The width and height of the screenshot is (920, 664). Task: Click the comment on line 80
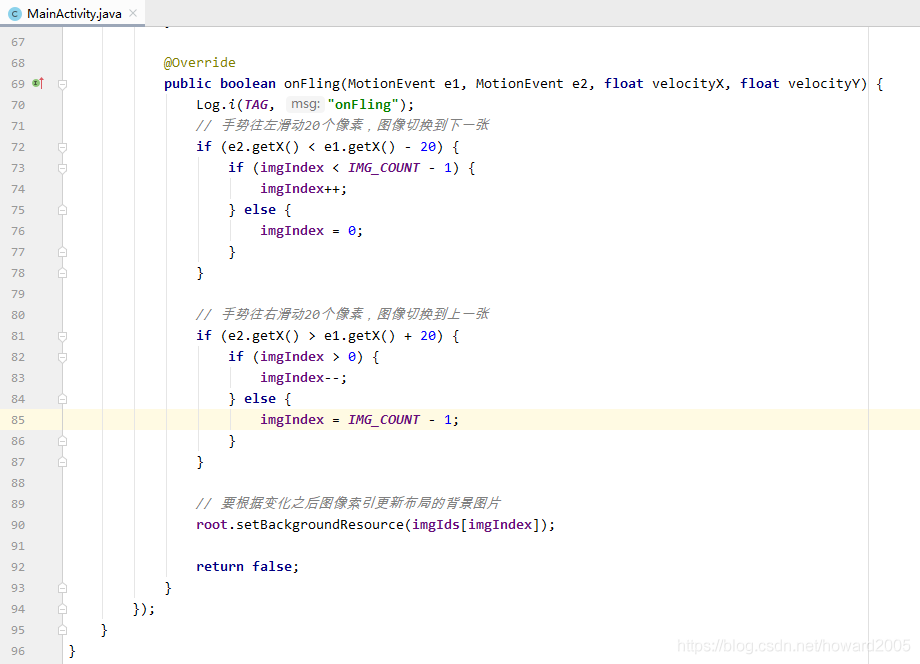click(343, 314)
